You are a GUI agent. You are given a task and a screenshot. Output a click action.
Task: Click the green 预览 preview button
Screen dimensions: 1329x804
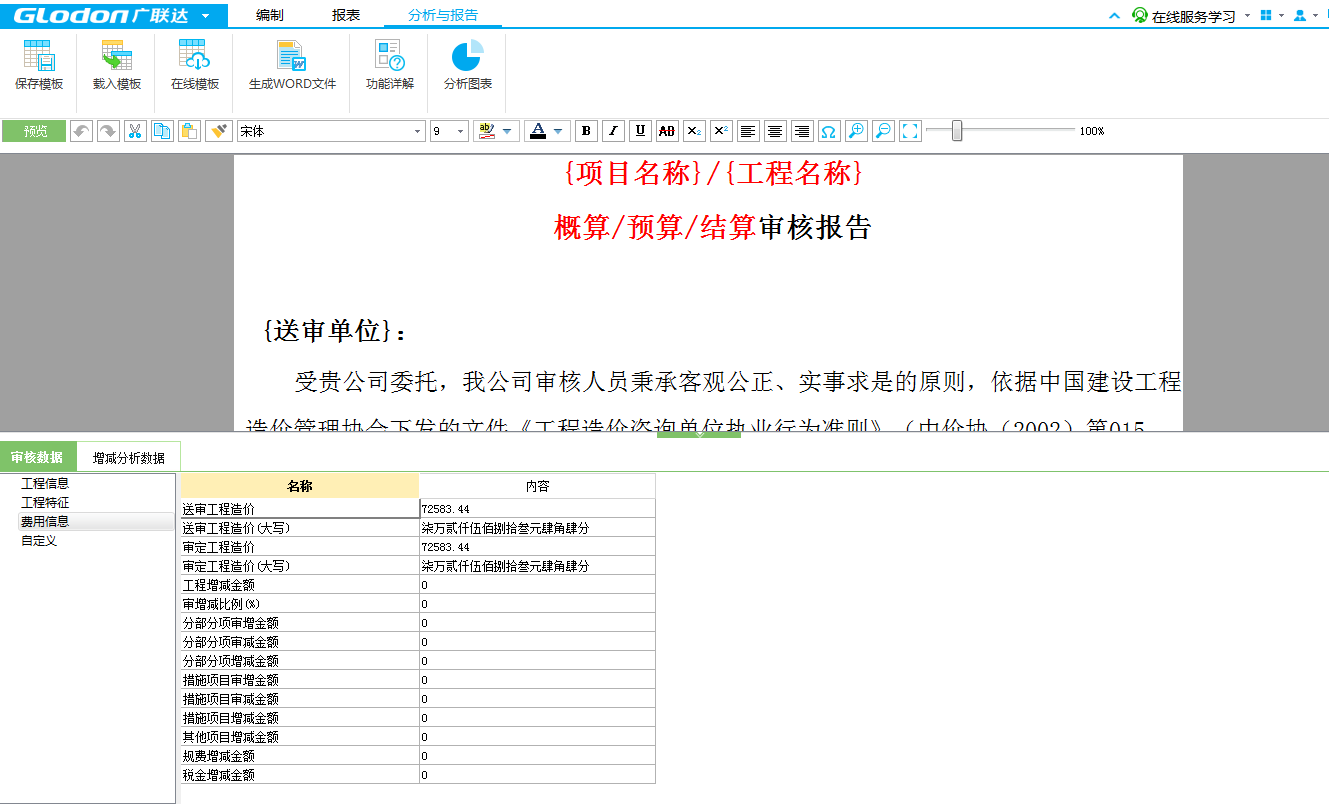point(35,131)
